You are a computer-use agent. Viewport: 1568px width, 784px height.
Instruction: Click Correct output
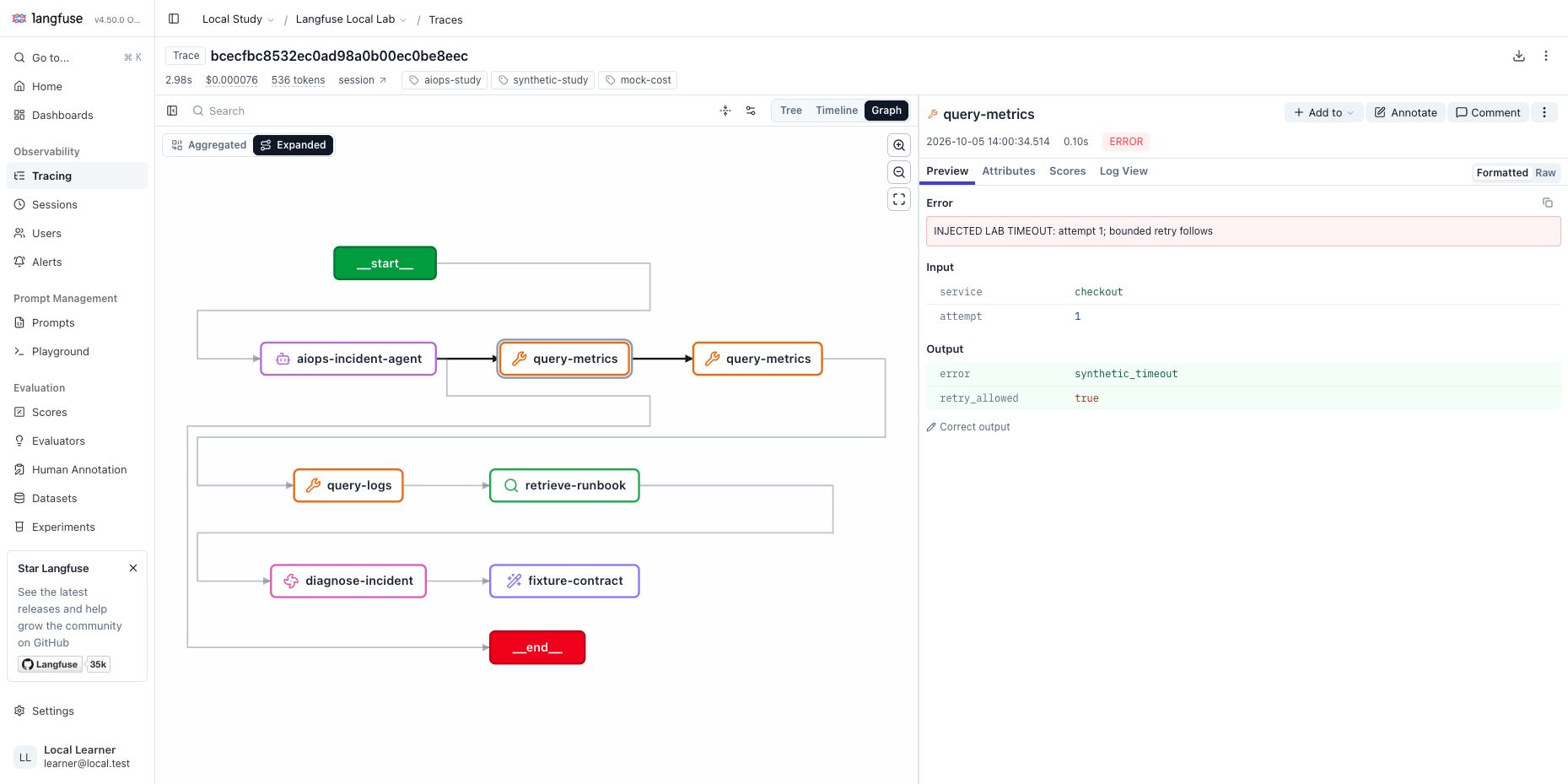pos(968,427)
